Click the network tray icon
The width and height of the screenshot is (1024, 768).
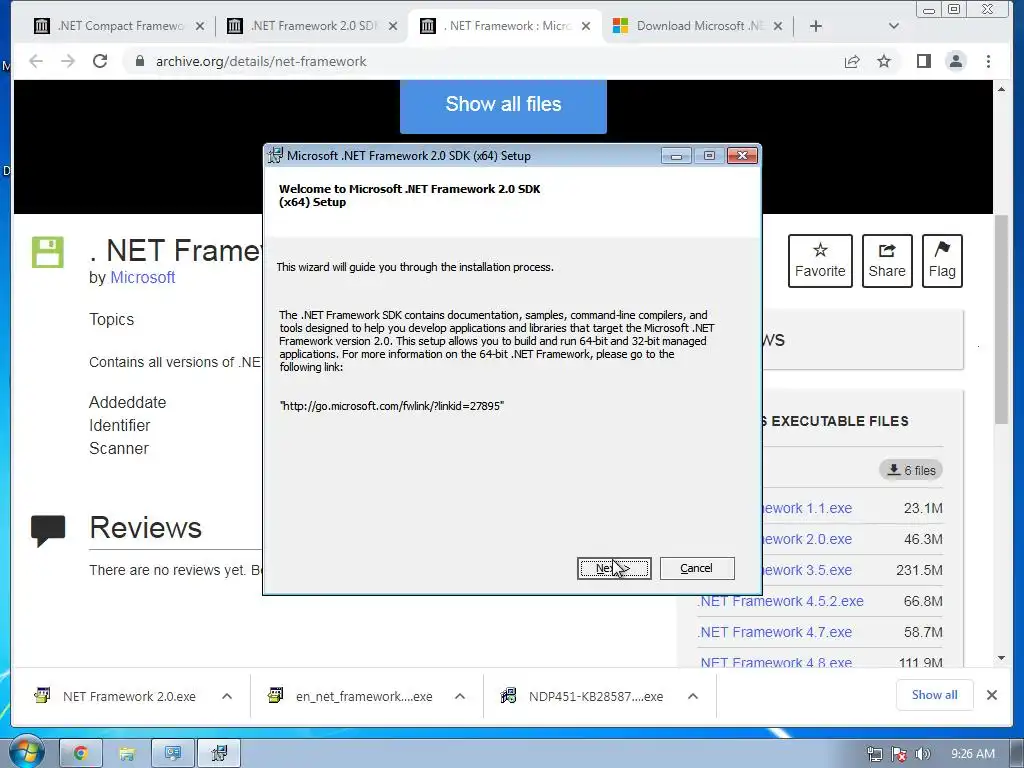point(874,754)
